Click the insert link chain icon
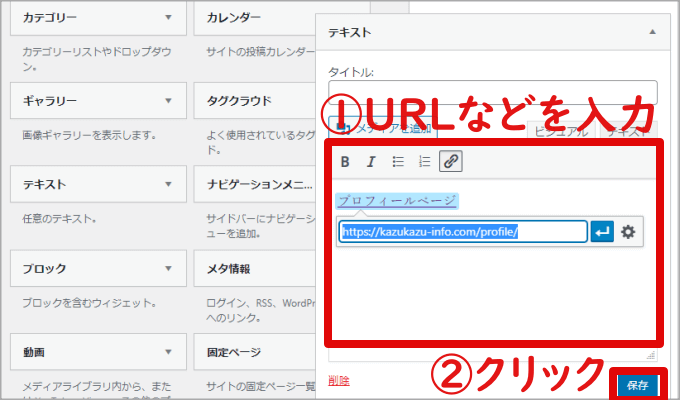 point(451,161)
